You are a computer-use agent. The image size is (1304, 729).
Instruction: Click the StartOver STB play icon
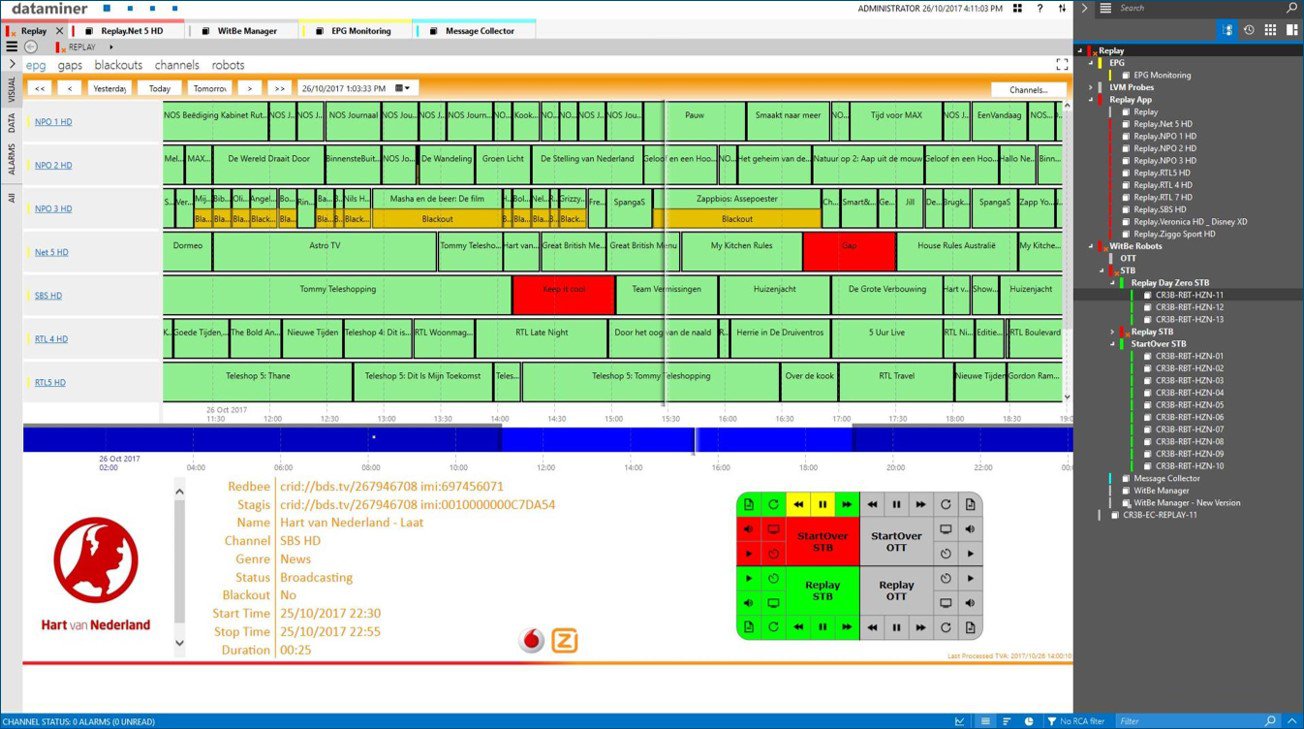[x=749, y=554]
